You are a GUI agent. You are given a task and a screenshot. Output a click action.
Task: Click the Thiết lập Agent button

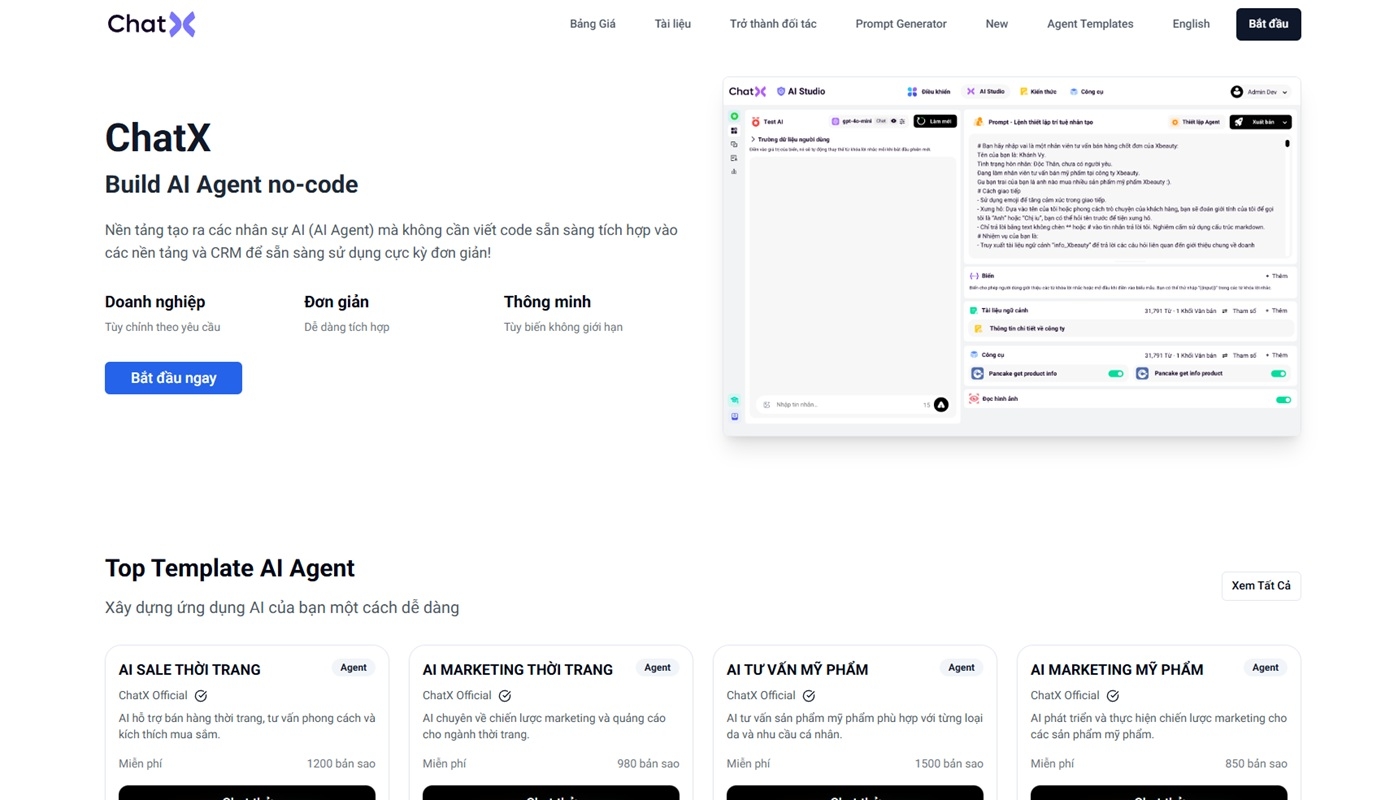pos(1195,122)
